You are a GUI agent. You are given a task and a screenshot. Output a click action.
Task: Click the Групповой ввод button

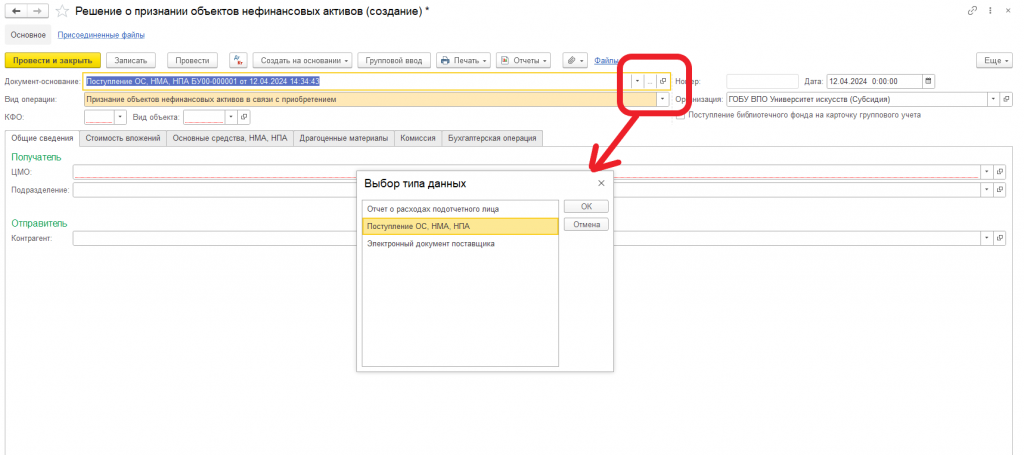pos(394,60)
